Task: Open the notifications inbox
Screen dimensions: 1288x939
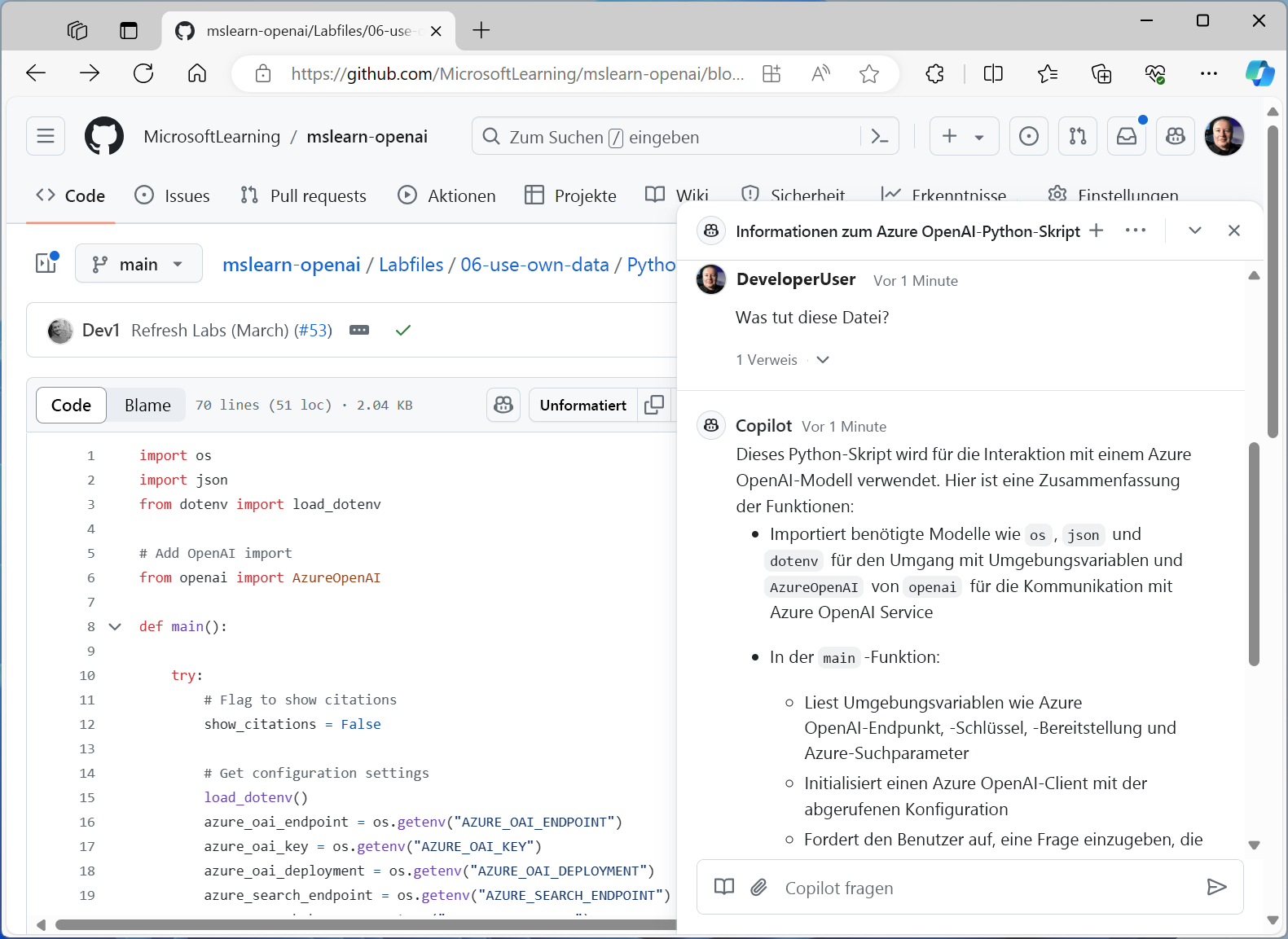Action: (1127, 136)
